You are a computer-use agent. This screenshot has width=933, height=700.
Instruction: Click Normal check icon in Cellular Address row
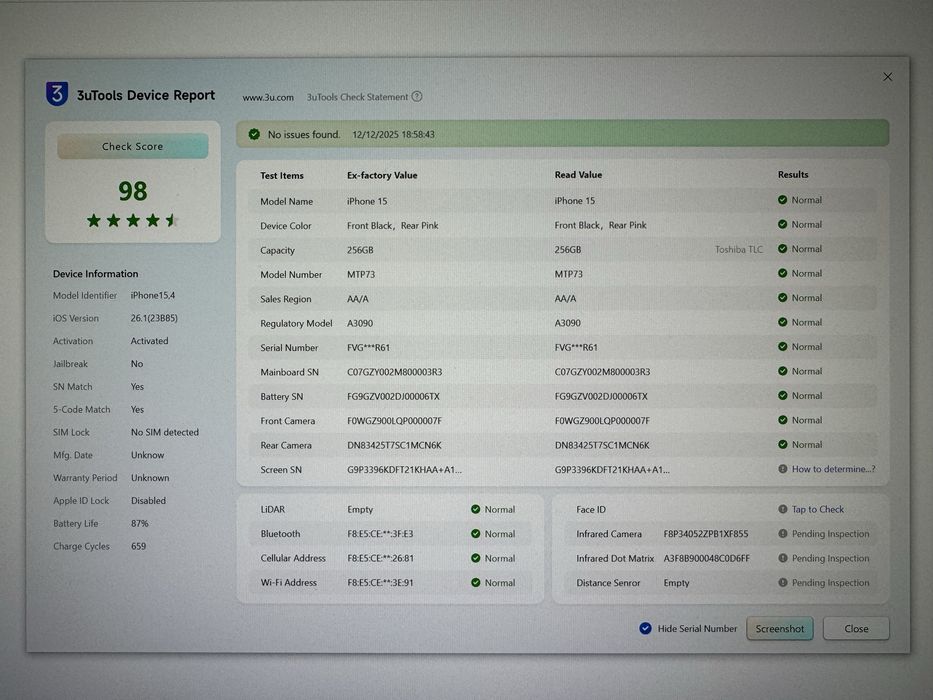point(475,558)
